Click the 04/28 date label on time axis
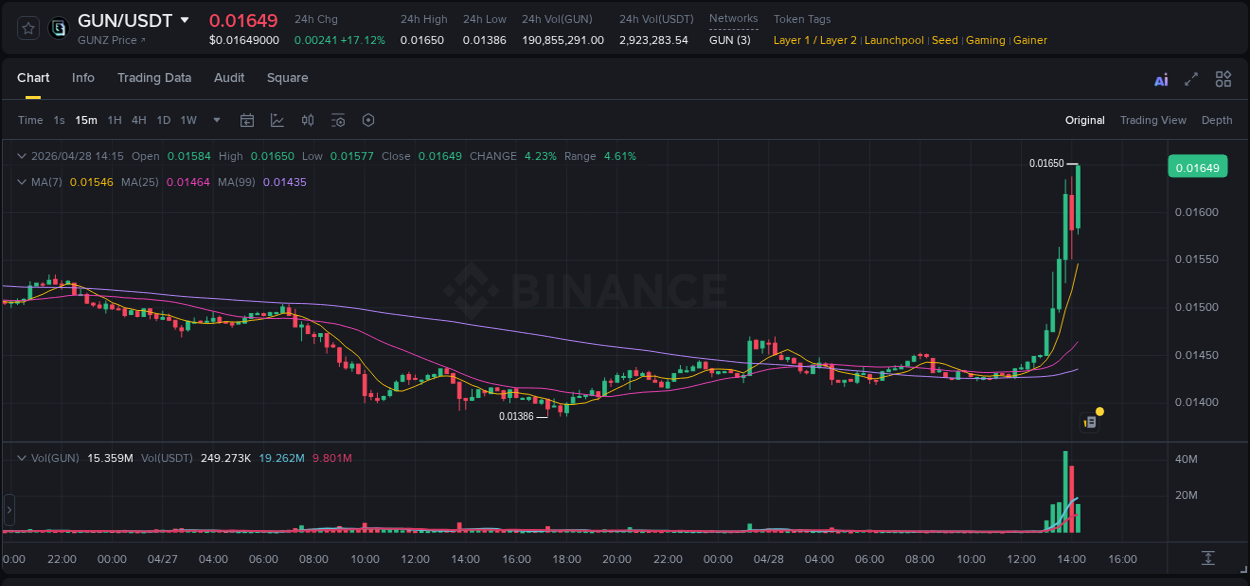 768,559
